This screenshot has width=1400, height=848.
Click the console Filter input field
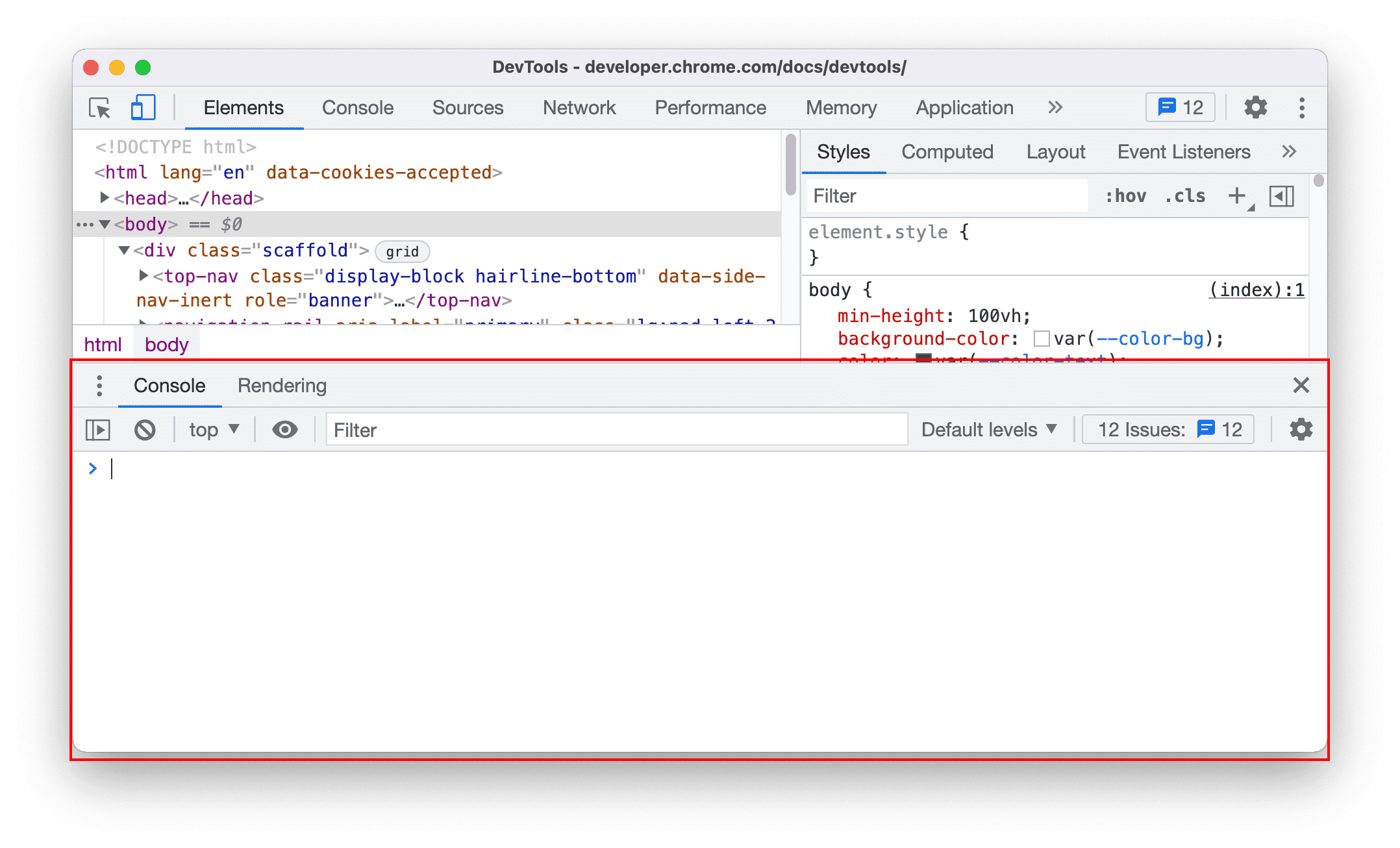(617, 429)
